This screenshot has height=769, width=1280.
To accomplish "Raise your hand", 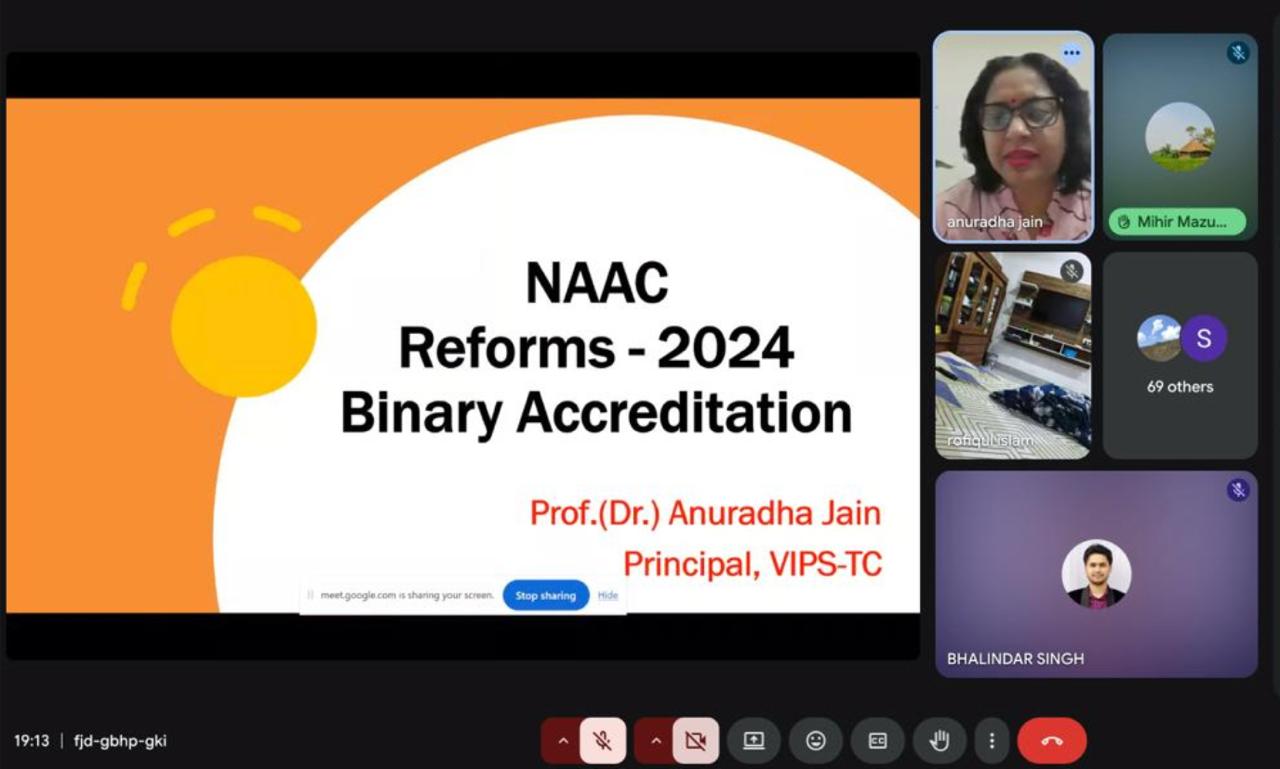I will tap(939, 741).
